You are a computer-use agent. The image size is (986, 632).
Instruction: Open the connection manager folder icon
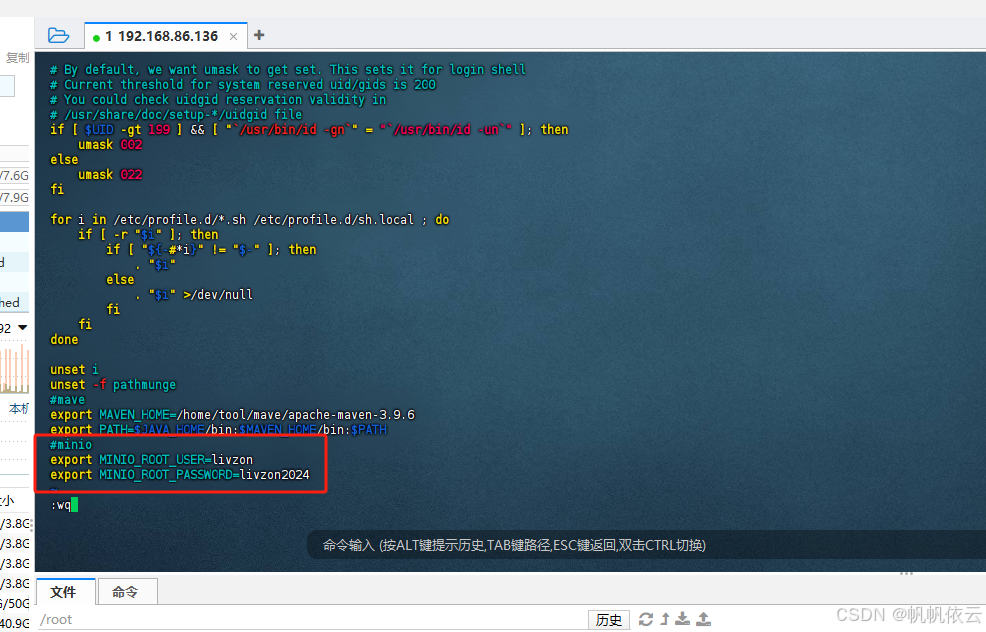coord(58,35)
